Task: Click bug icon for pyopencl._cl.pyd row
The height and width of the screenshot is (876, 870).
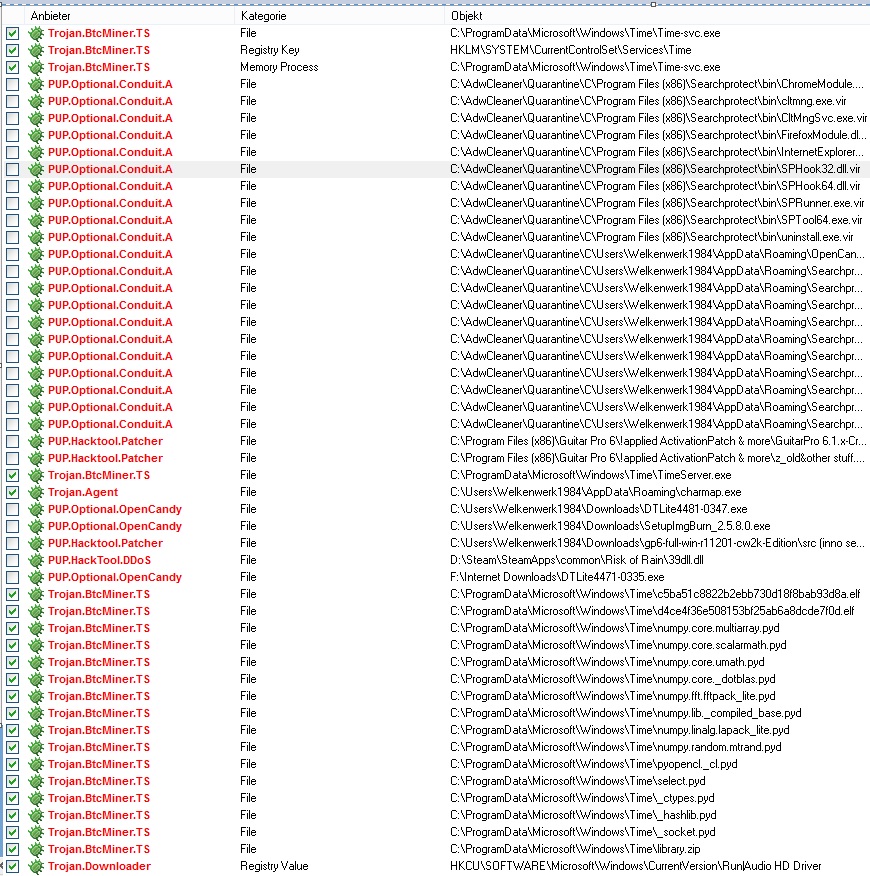Action: [36, 764]
